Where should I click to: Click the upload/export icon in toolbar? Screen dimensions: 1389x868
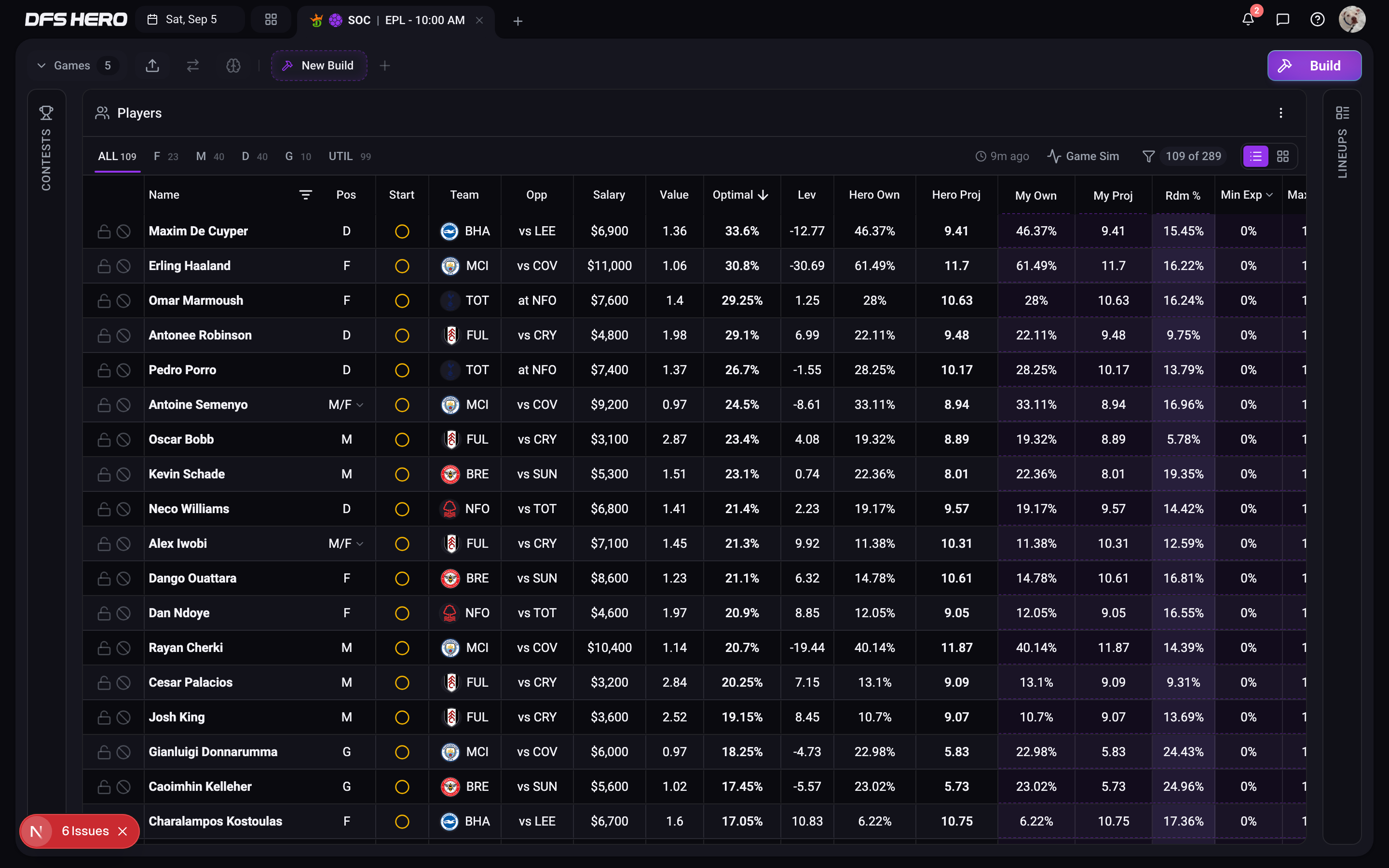pyautogui.click(x=152, y=66)
